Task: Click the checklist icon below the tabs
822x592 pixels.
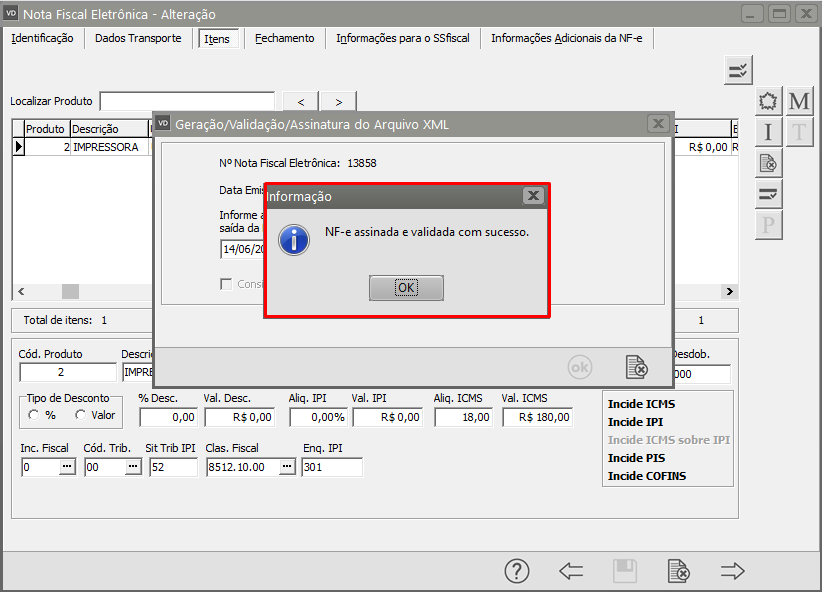Action: coord(738,70)
